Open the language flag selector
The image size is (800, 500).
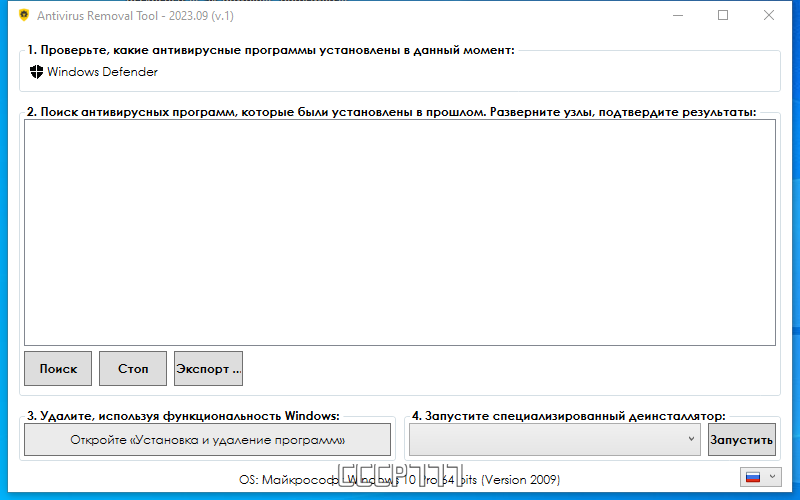[x=761, y=478]
